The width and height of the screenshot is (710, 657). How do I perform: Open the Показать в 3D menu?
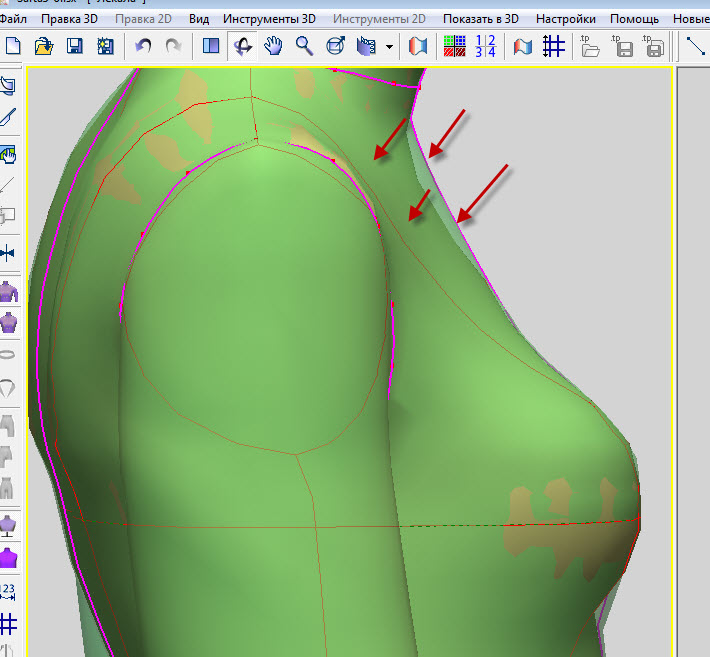481,19
